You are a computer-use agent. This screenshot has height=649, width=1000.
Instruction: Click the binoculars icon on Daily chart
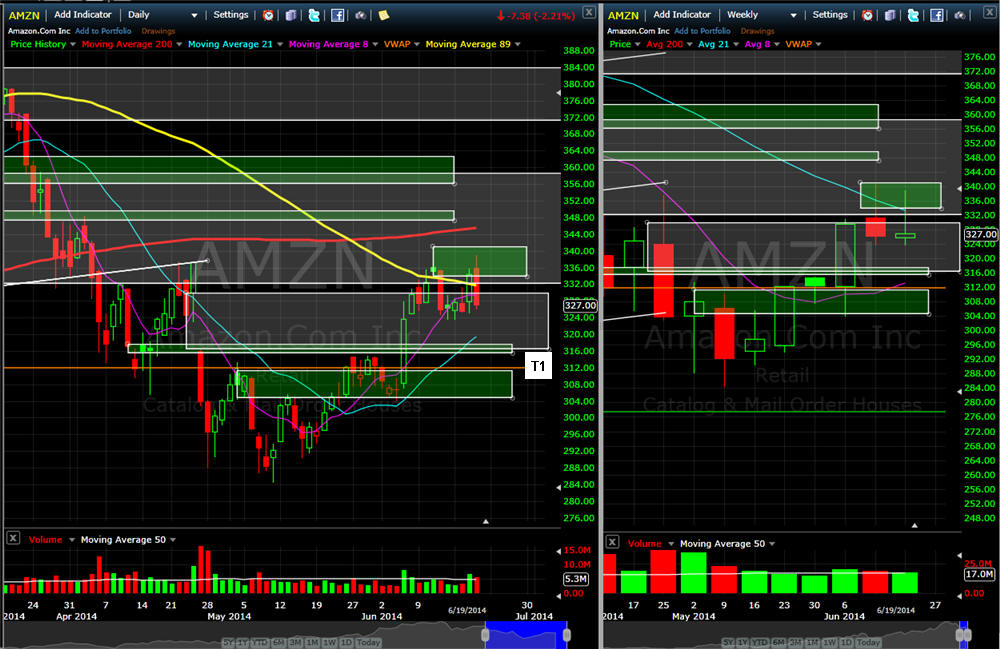[360, 15]
